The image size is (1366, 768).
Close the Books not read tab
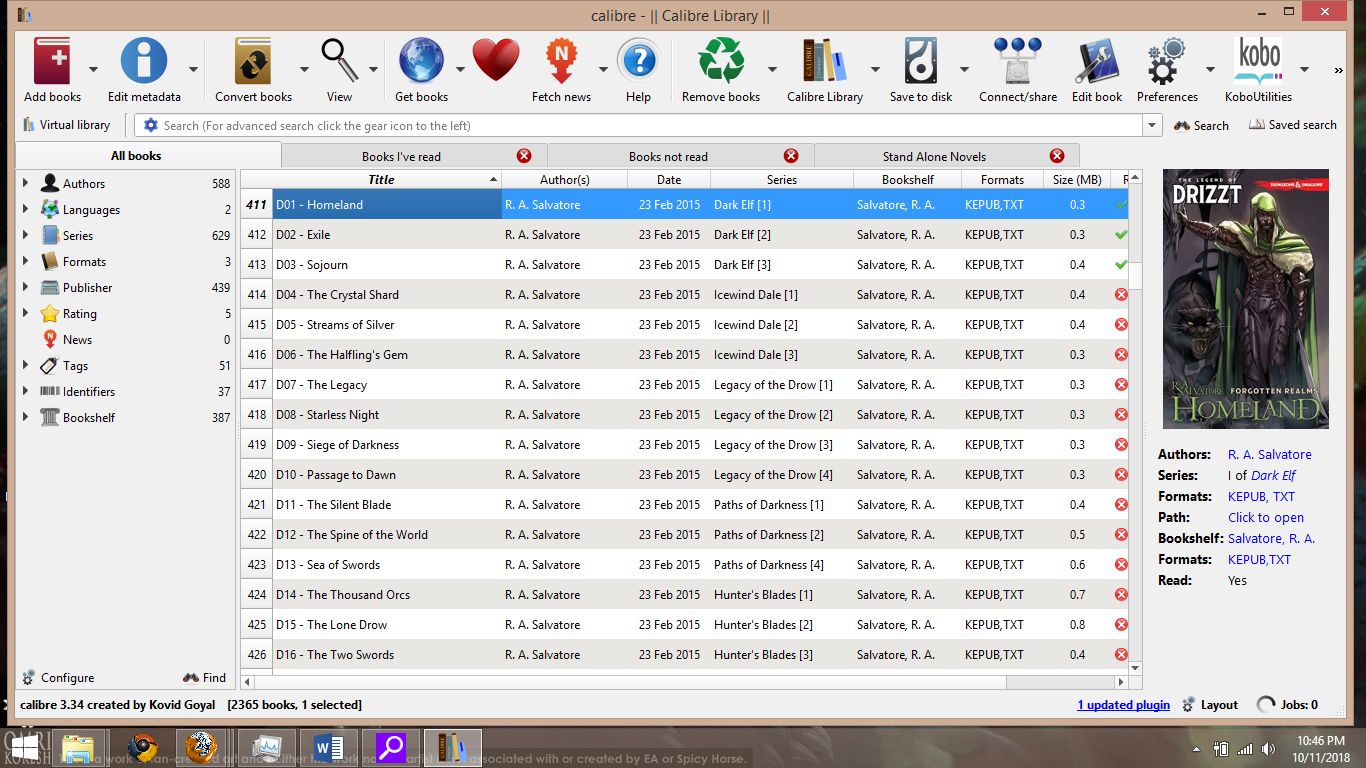pyautogui.click(x=791, y=156)
